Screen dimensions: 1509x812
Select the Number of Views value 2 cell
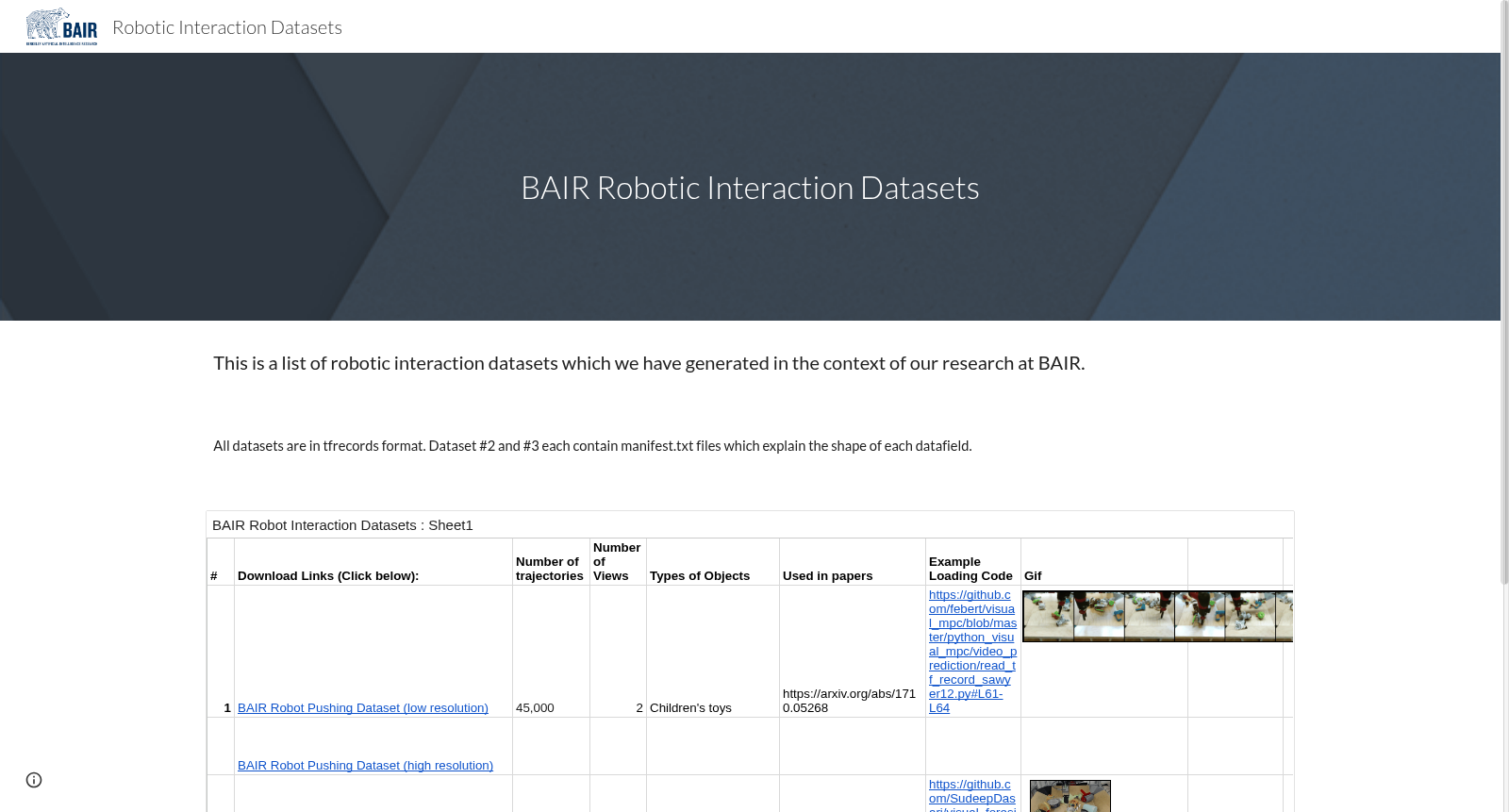(618, 652)
